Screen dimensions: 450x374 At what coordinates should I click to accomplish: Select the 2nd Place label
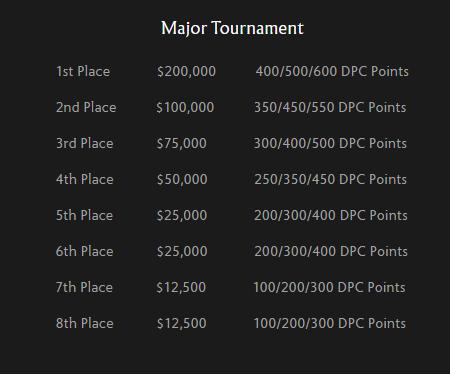tap(86, 107)
